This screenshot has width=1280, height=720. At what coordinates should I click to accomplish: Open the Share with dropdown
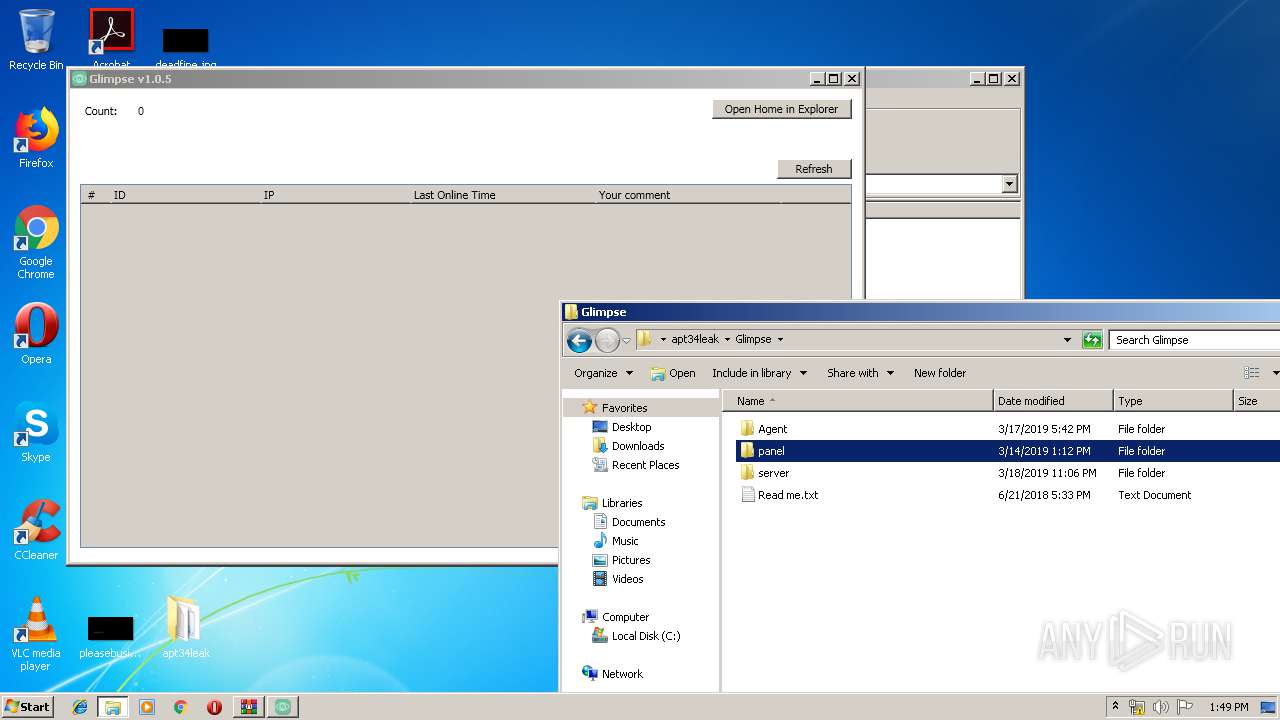(x=860, y=373)
